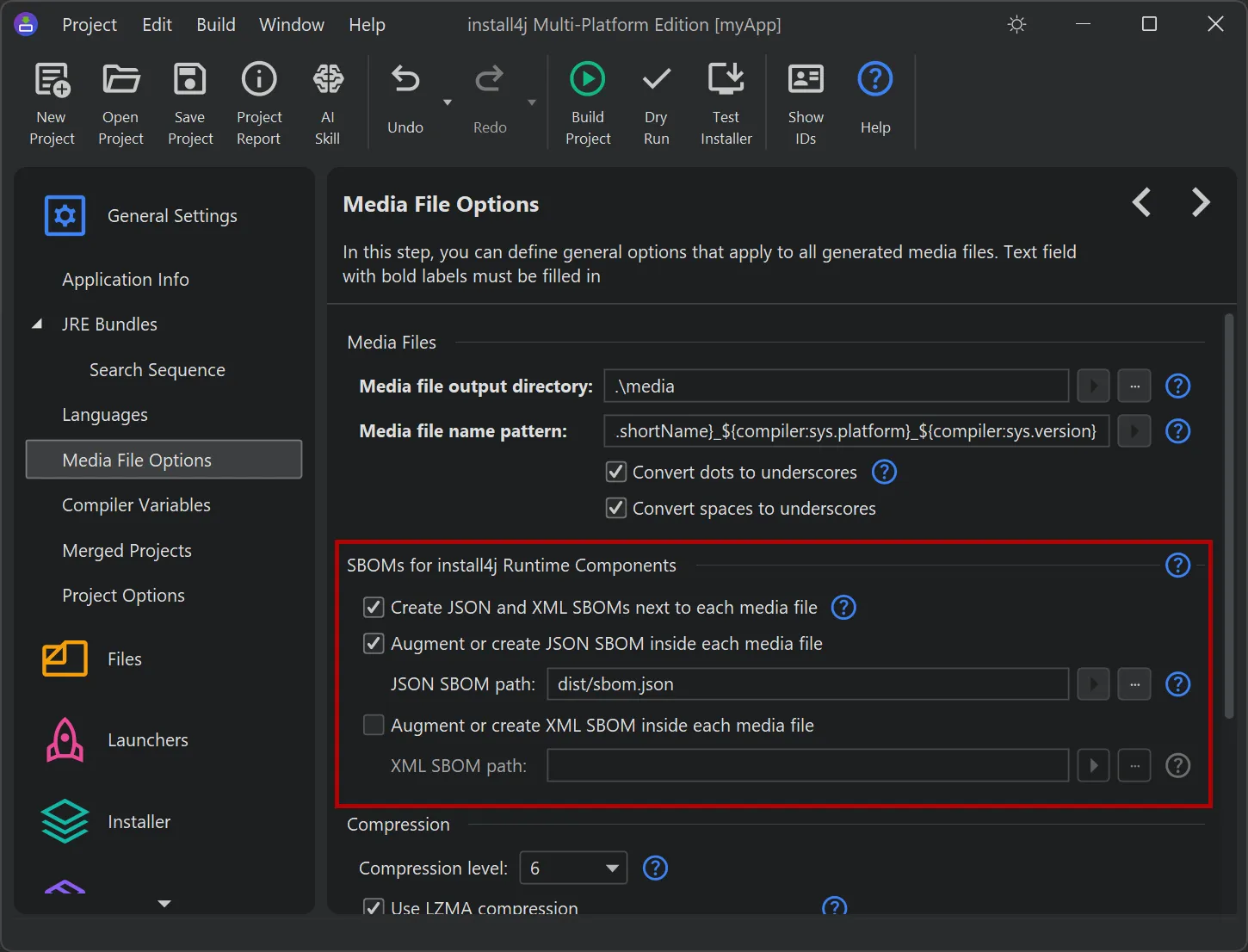Click the Media file output directory field
The height and width of the screenshot is (952, 1248).
[x=837, y=386]
